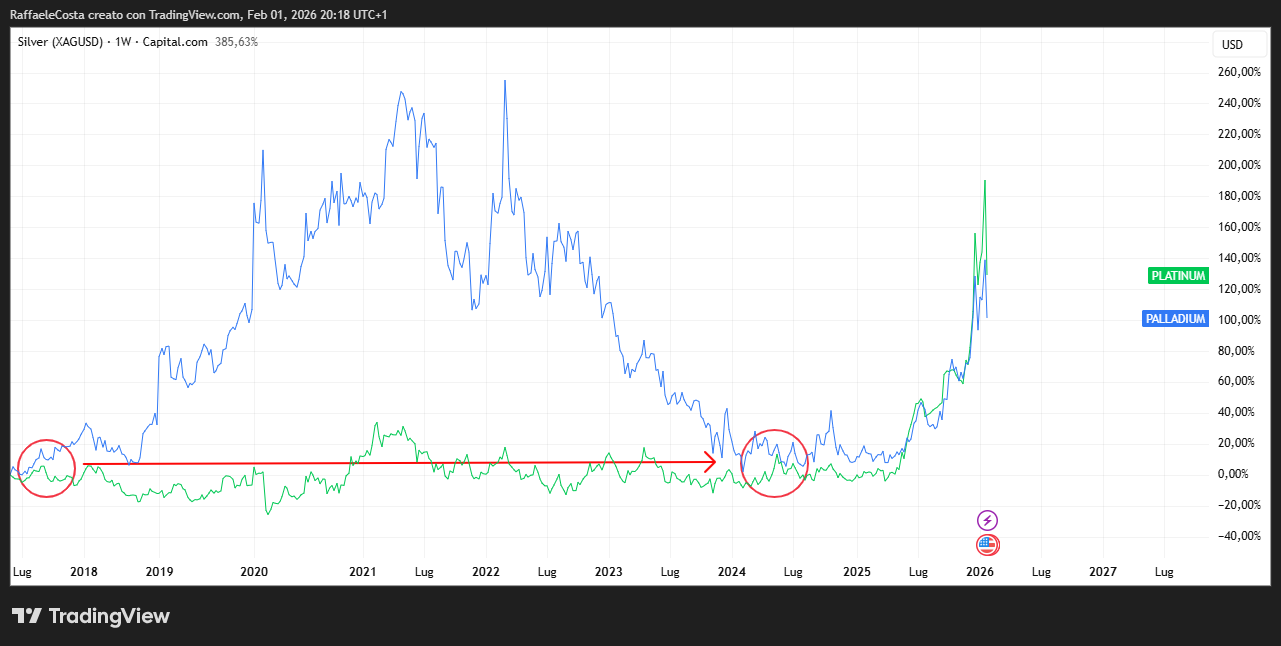Click the 2020 label on time axis
This screenshot has width=1281, height=646.
coord(254,572)
